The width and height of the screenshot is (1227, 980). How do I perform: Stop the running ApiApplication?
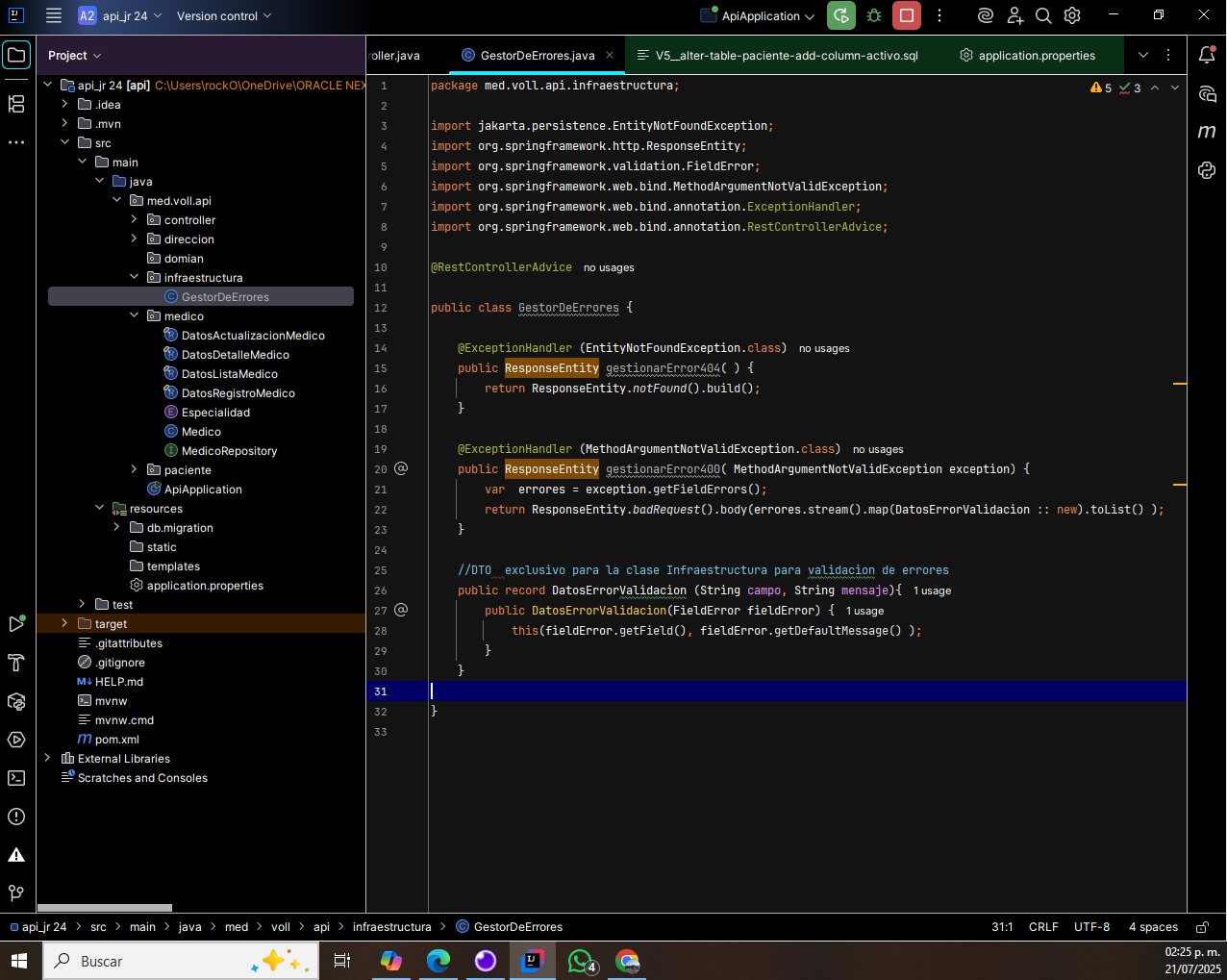(x=907, y=15)
